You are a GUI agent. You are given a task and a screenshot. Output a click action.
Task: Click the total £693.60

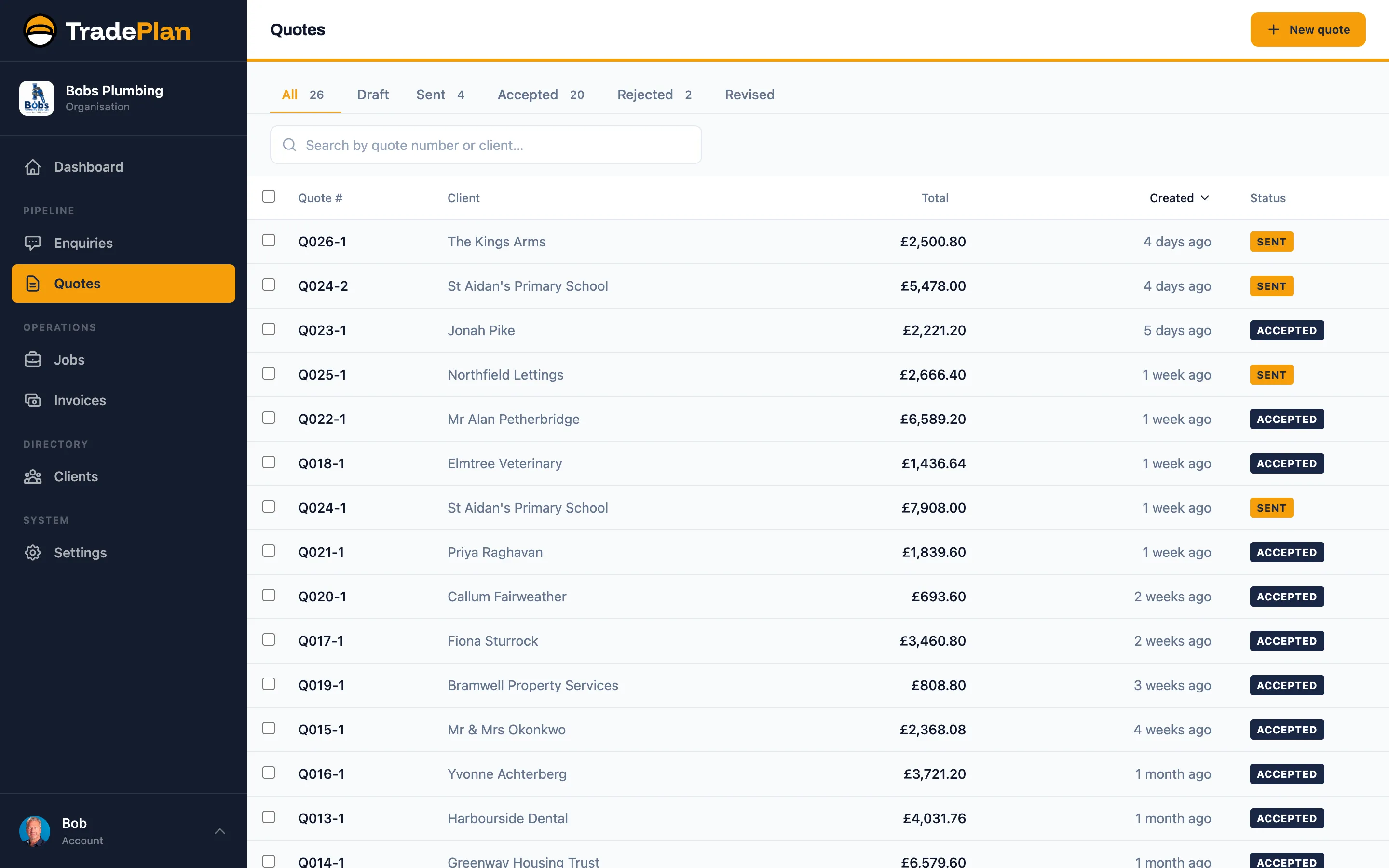click(x=939, y=597)
